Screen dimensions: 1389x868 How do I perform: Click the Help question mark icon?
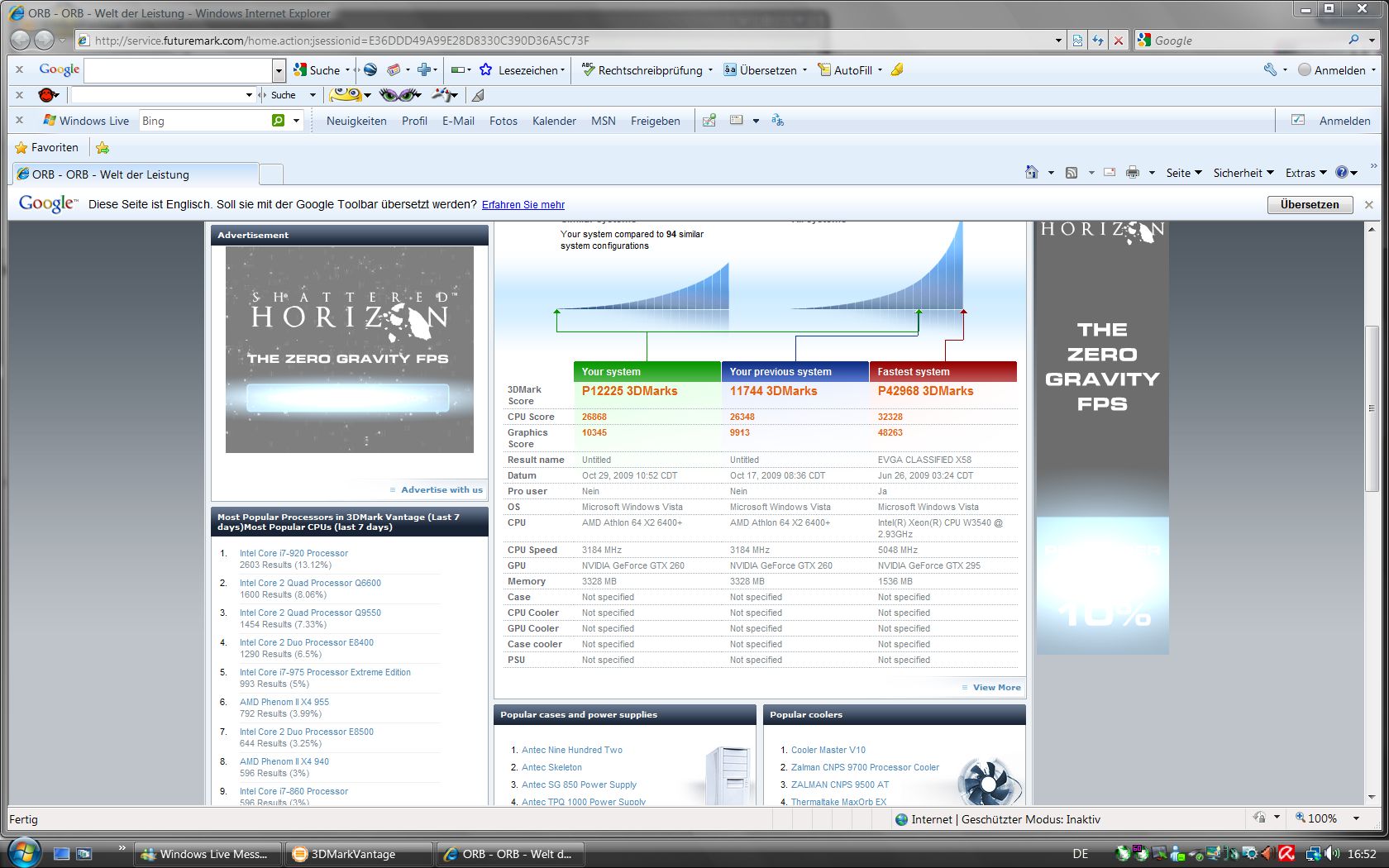[x=1342, y=172]
